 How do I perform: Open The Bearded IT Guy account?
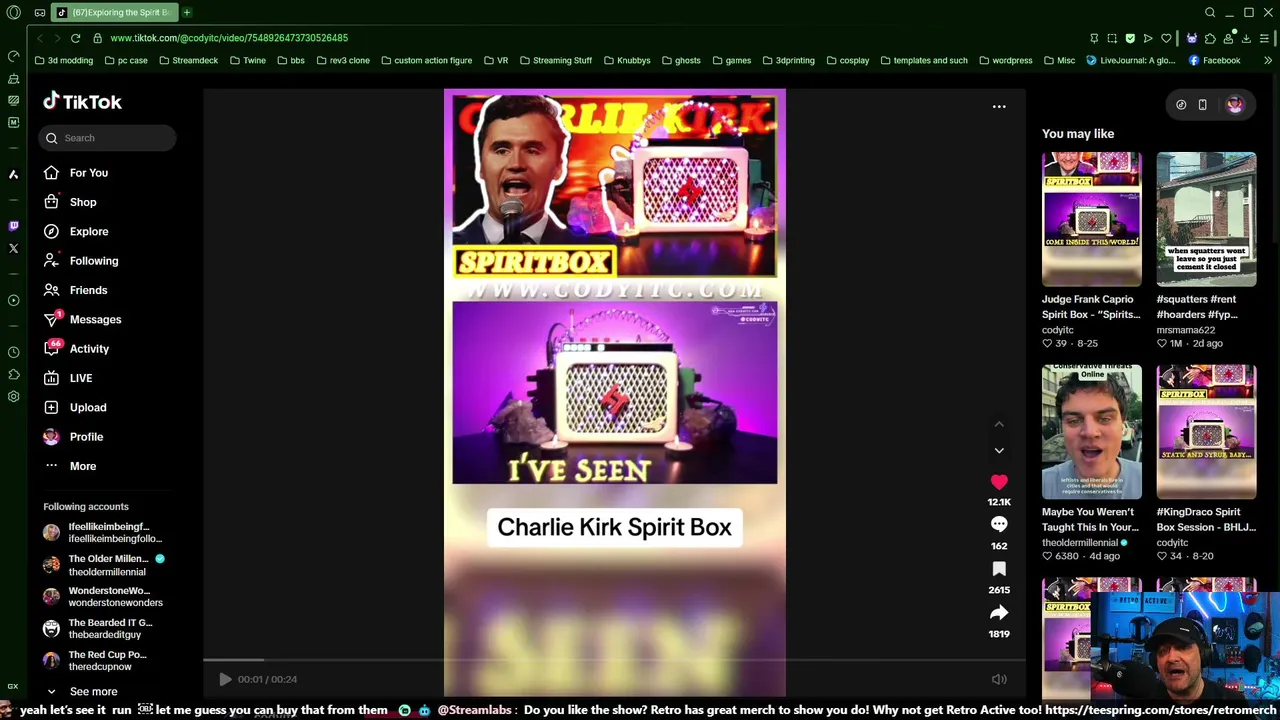point(98,628)
